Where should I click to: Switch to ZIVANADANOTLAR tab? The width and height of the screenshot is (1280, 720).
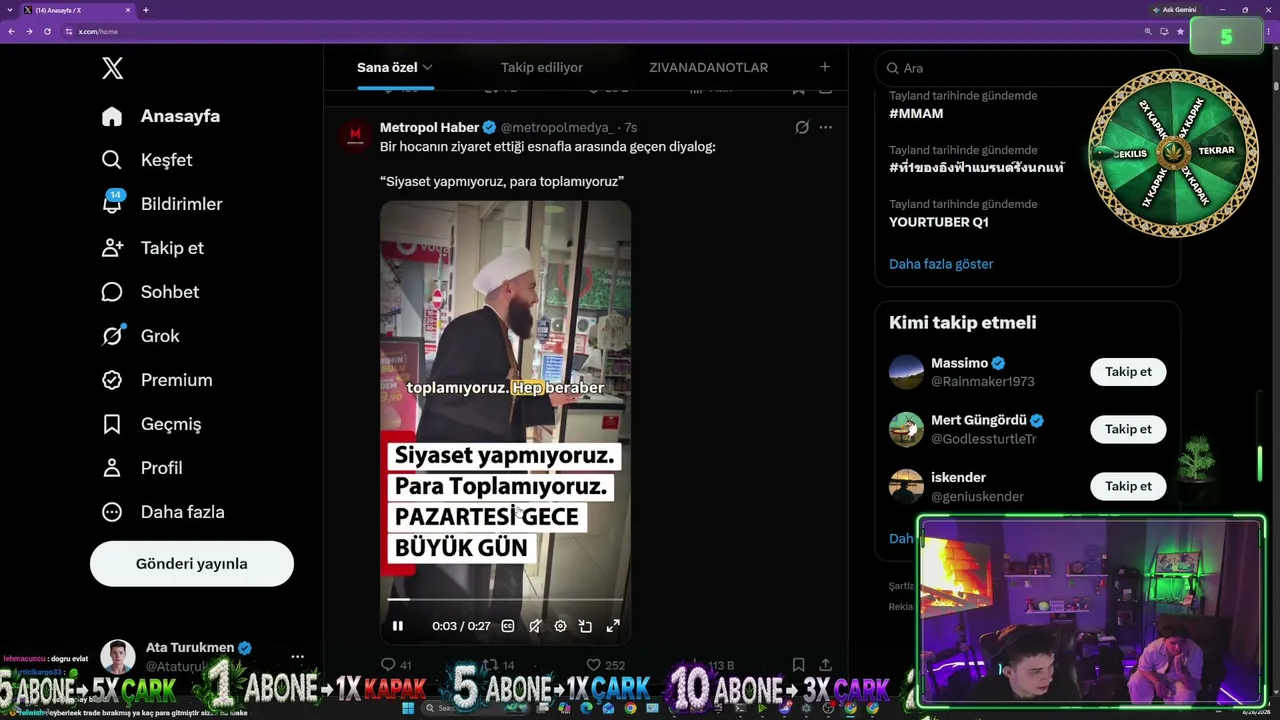click(708, 67)
